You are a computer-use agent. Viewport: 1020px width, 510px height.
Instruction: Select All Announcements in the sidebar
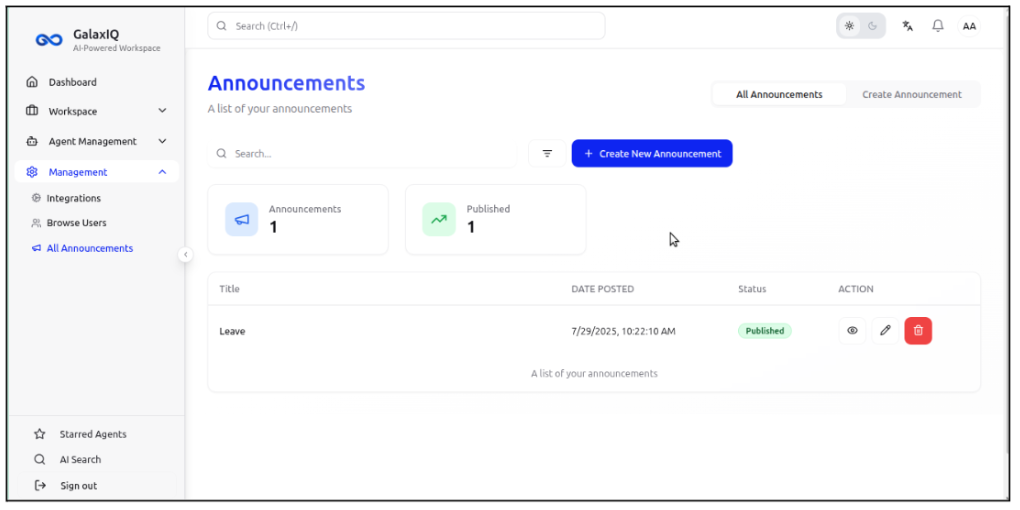(x=90, y=248)
